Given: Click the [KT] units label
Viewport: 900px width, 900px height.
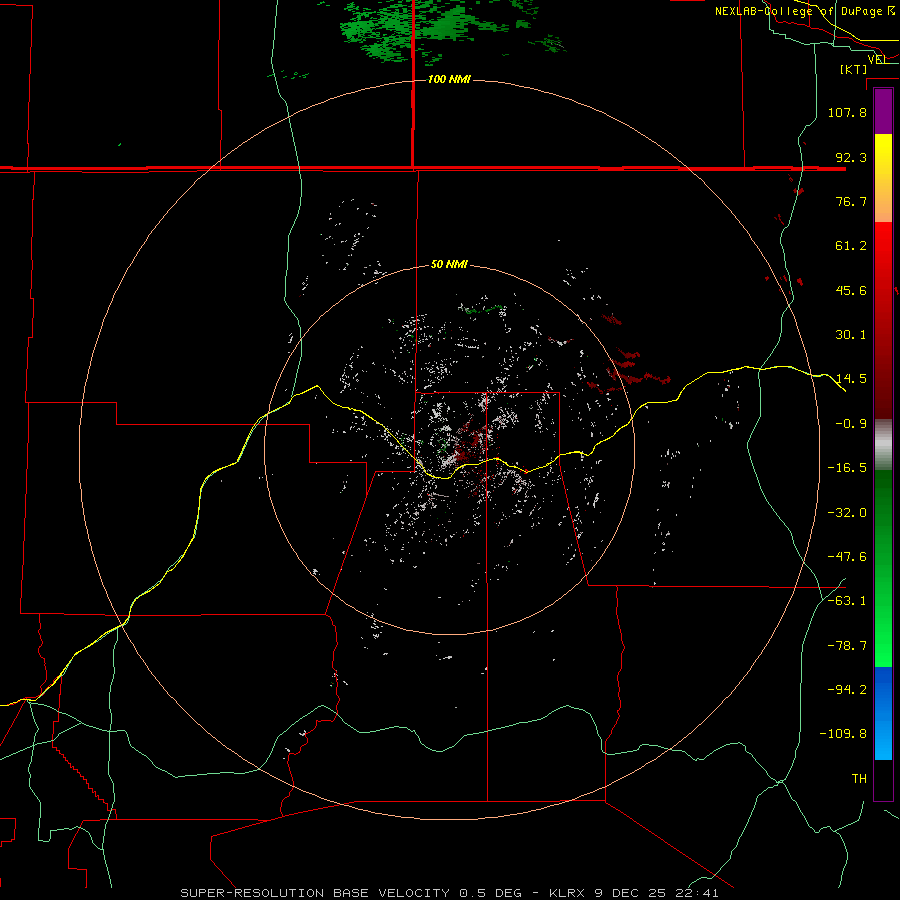Looking at the screenshot, I should 854,69.
